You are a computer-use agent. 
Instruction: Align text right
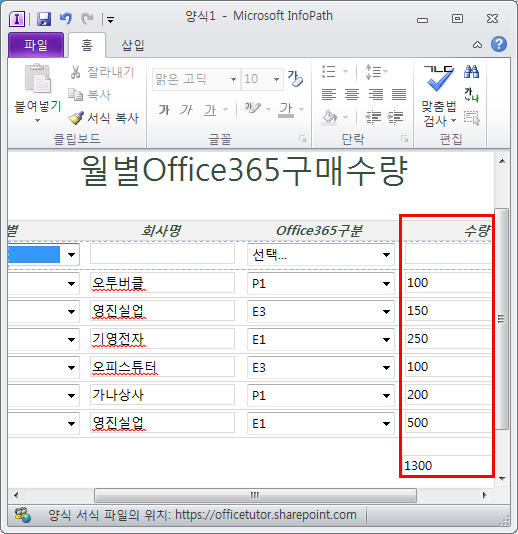[376, 94]
